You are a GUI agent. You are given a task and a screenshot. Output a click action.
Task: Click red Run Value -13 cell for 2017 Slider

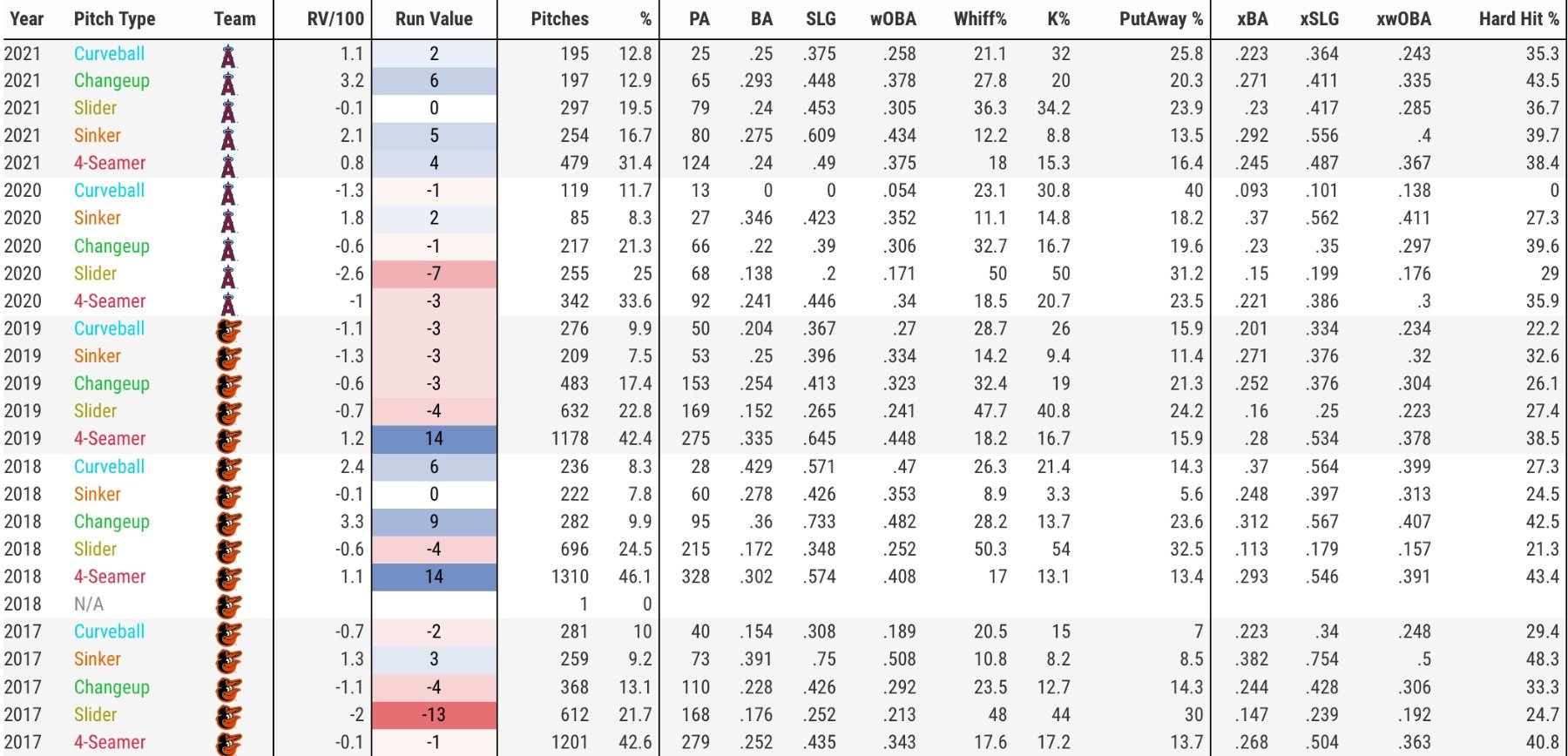(434, 715)
